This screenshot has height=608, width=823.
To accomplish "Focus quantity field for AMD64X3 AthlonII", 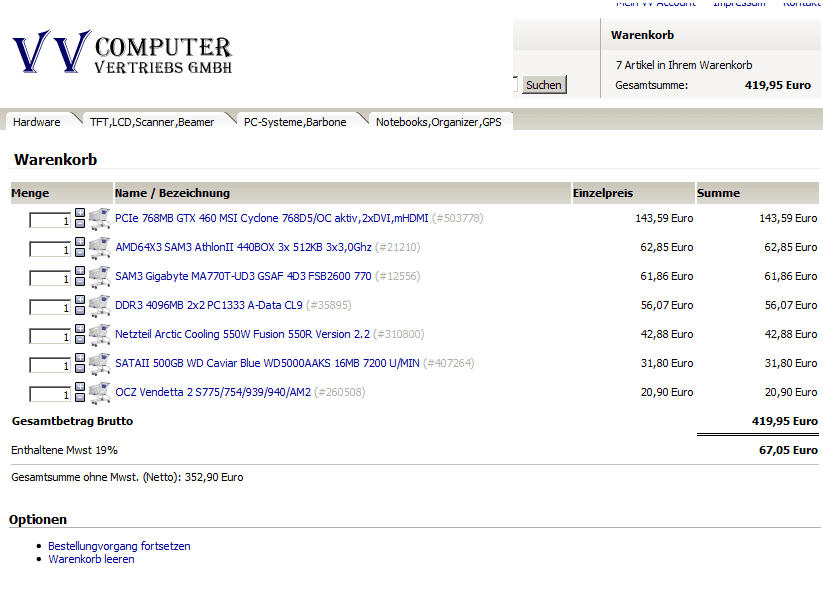I will pos(50,249).
